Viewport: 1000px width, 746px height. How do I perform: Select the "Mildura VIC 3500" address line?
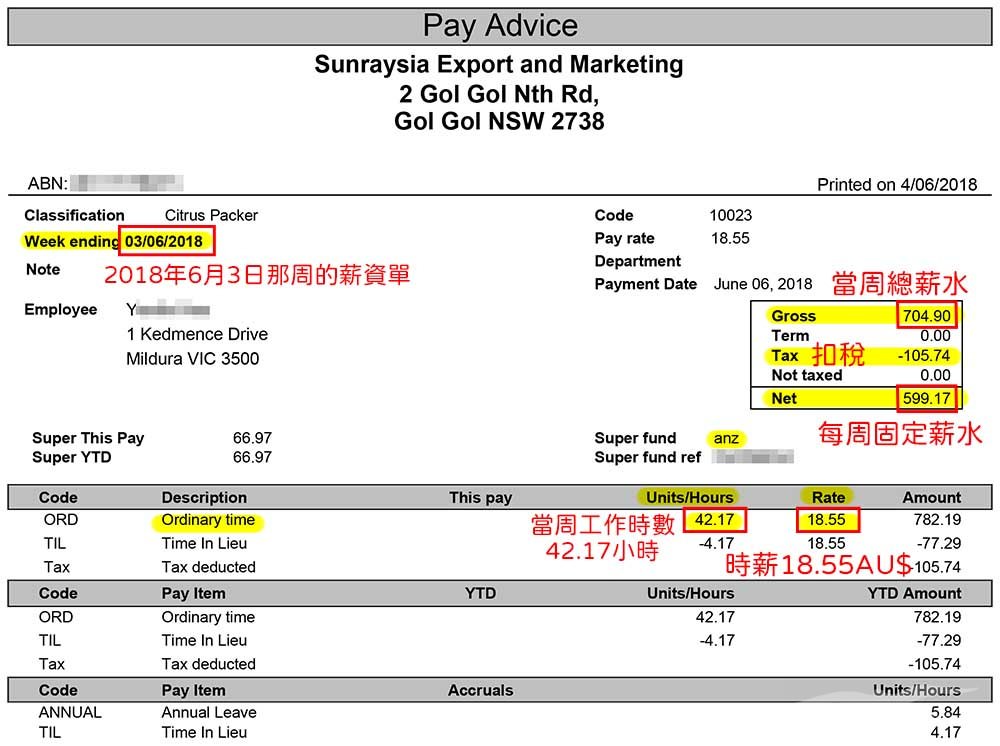click(193, 359)
